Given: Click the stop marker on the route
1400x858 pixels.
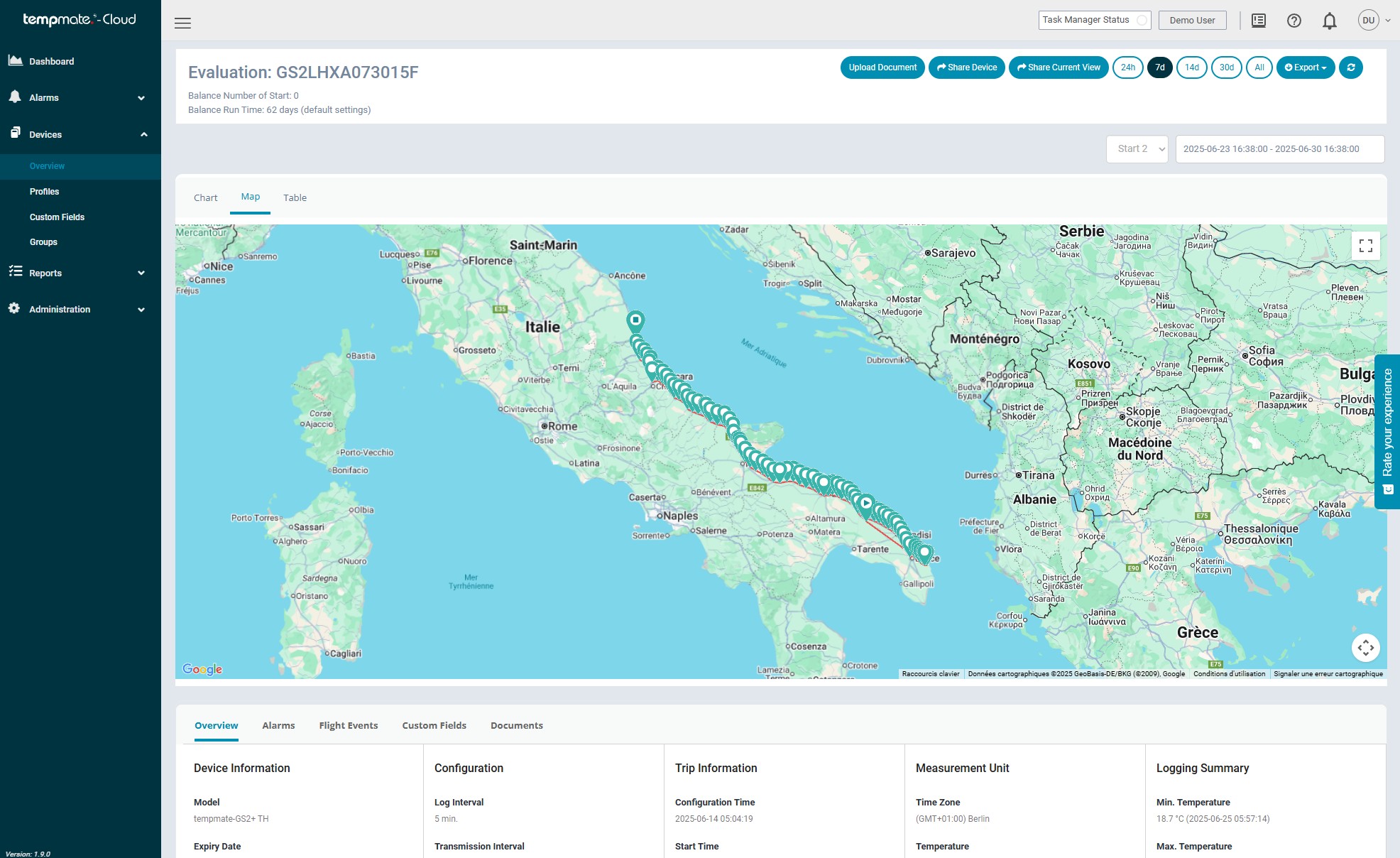Looking at the screenshot, I should 635,320.
